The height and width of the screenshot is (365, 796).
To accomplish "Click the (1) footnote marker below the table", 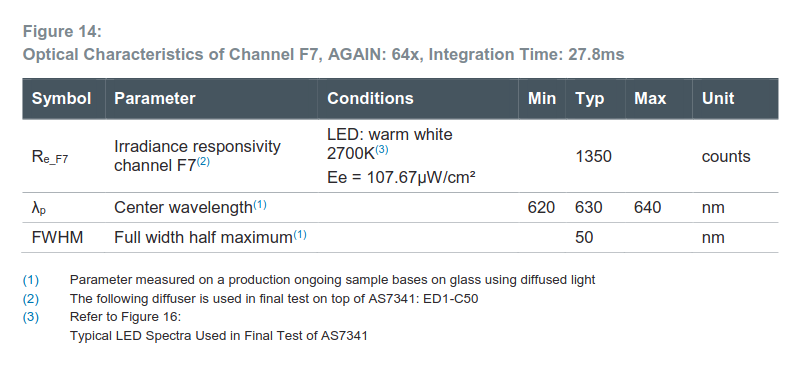I will click(31, 280).
